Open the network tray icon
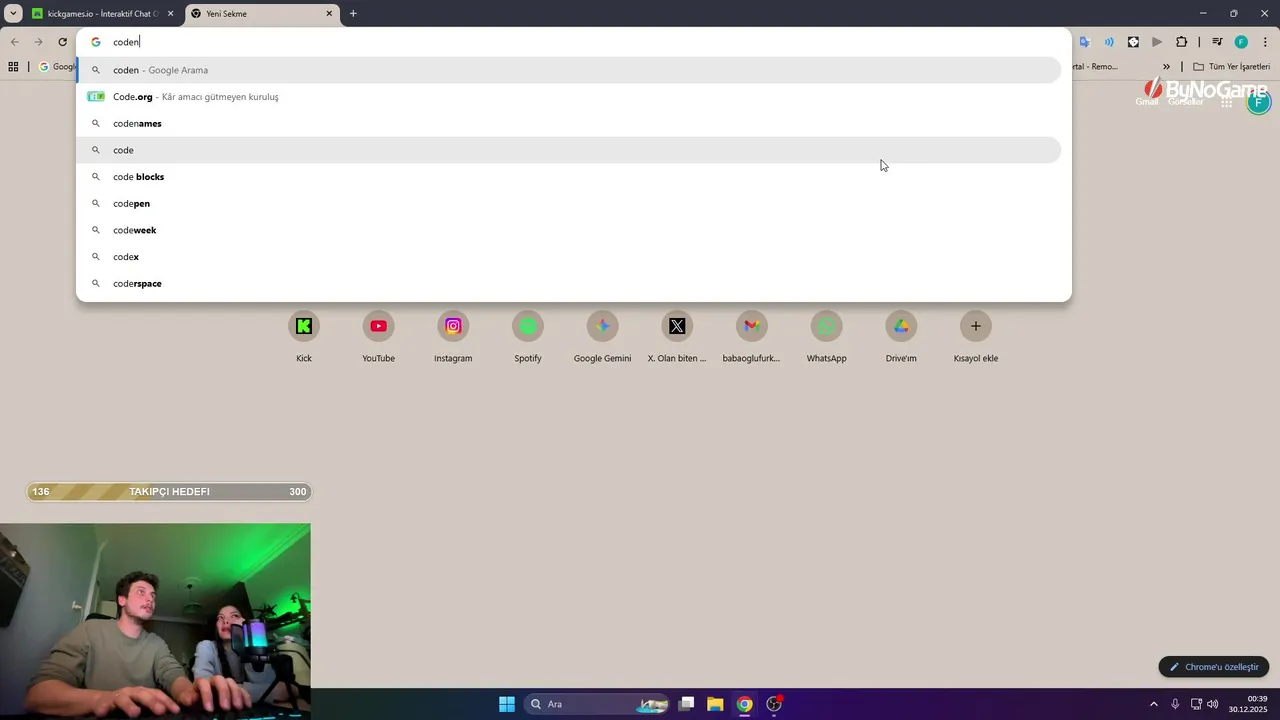 tap(1196, 704)
